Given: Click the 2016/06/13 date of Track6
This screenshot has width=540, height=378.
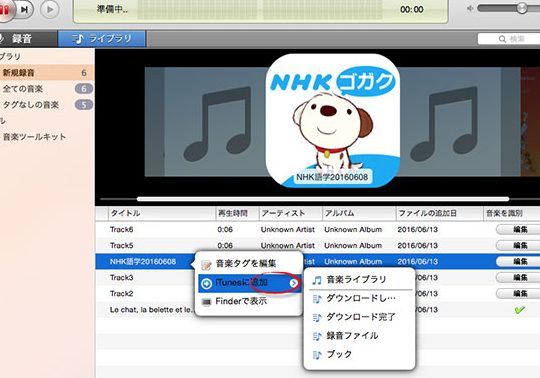Looking at the screenshot, I should pos(417,229).
